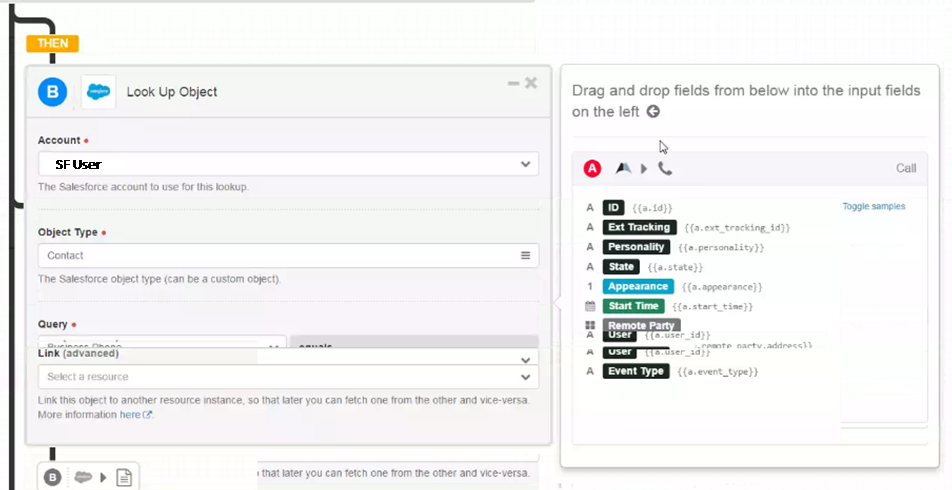This screenshot has height=490, width=952.
Task: Open the Select a resource dropdown
Action: coord(288,376)
